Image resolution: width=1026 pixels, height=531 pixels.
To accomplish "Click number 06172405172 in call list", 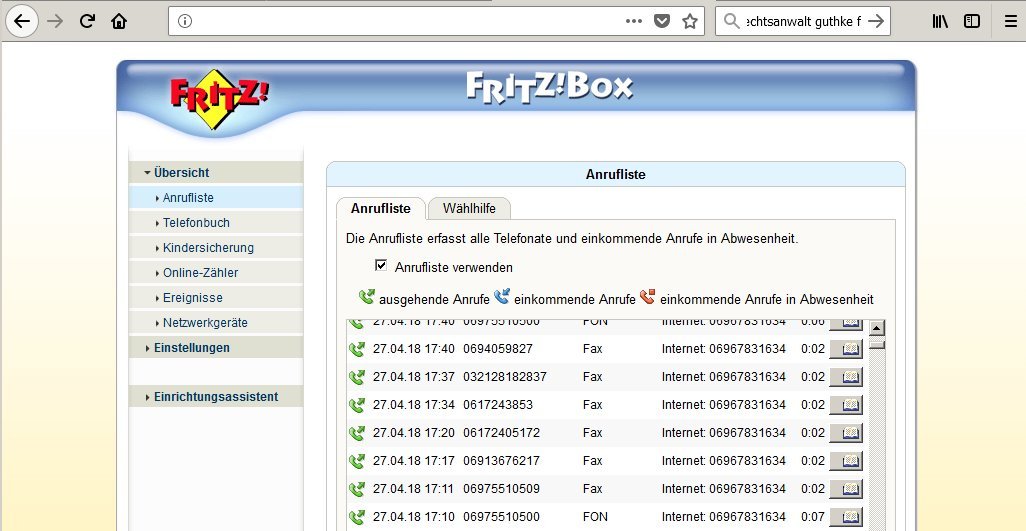I will [x=501, y=433].
